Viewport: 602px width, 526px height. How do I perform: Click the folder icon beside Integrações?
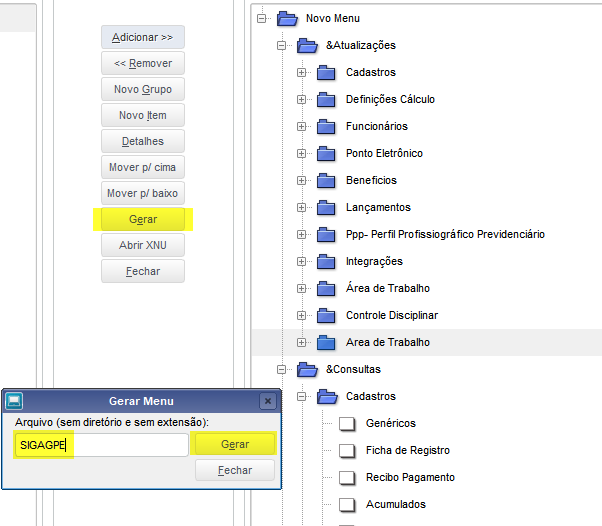[326, 261]
